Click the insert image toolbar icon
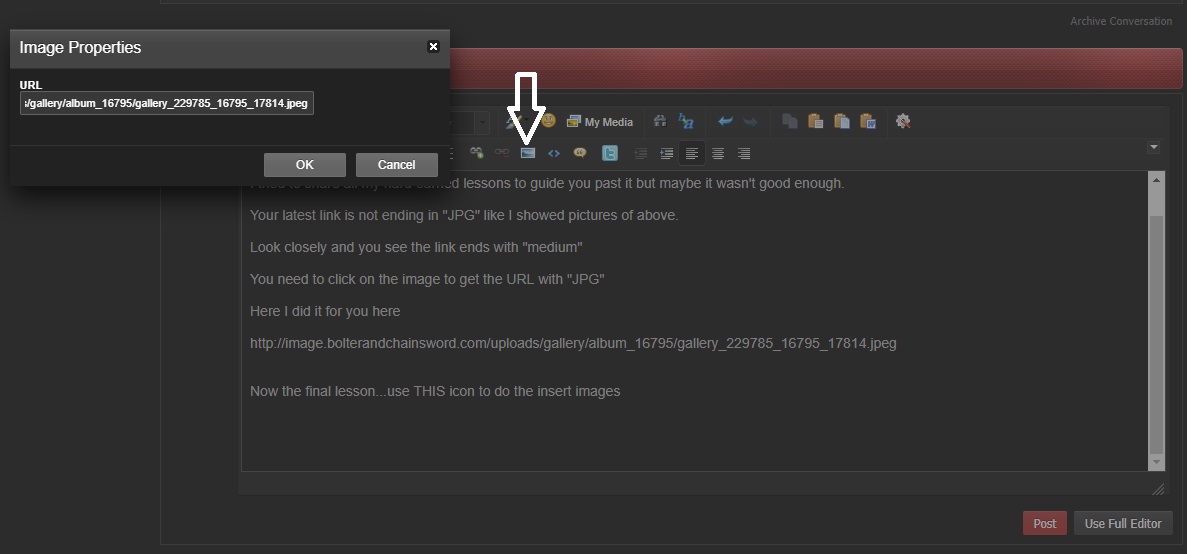The width and height of the screenshot is (1187, 554). 527,153
